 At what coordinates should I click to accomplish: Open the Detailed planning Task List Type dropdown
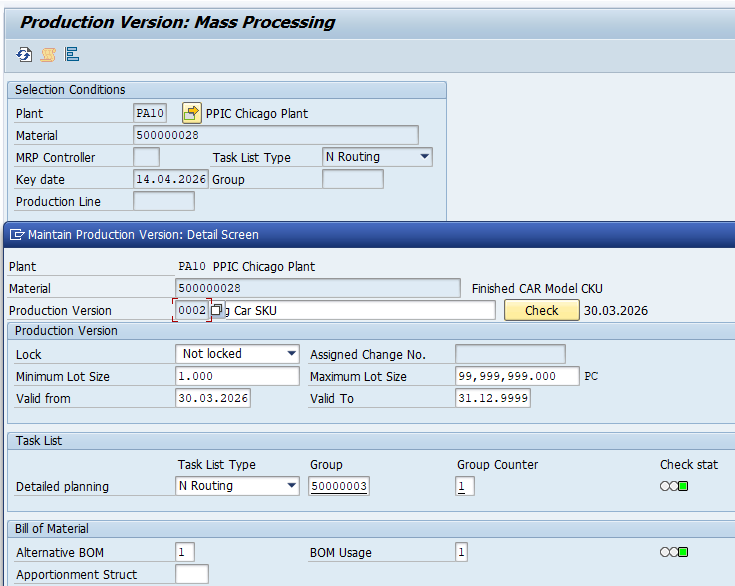pyautogui.click(x=291, y=486)
